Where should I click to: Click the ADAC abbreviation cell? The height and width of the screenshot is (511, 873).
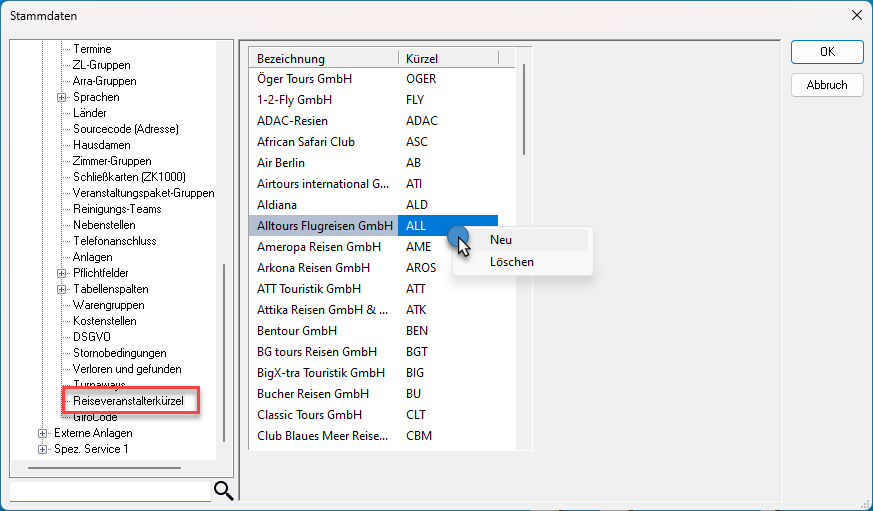click(x=422, y=121)
